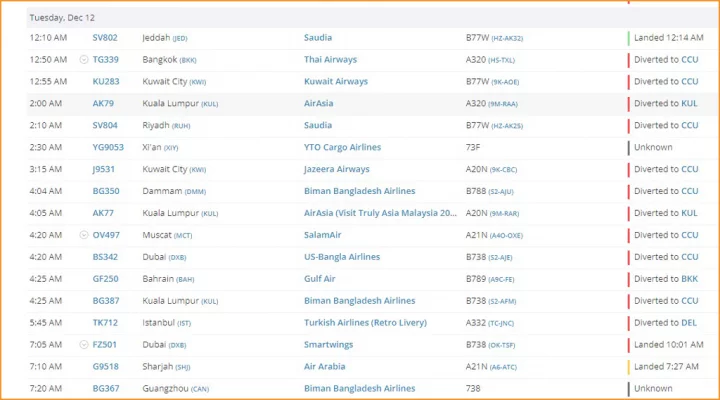Viewport: 720px width, 400px height.
Task: Expand the FZ501 flight row chevron
Action: tap(84, 344)
